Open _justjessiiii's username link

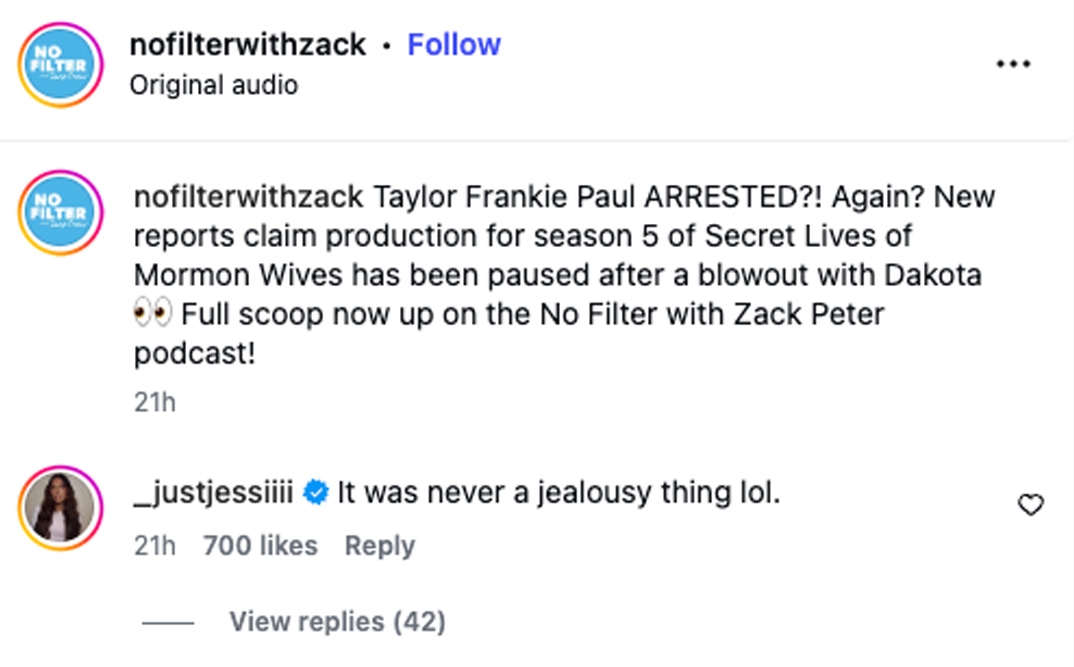coord(210,490)
